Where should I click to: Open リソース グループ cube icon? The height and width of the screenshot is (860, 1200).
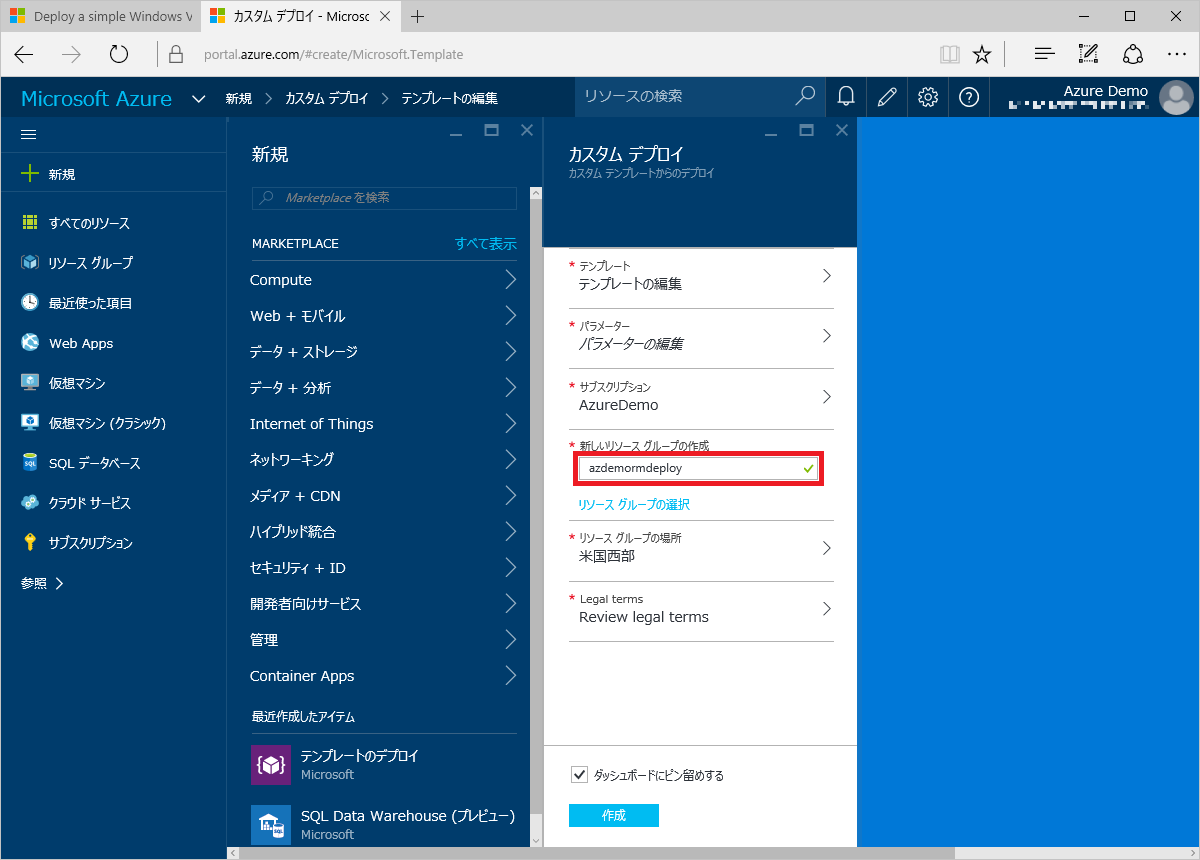pos(30,262)
